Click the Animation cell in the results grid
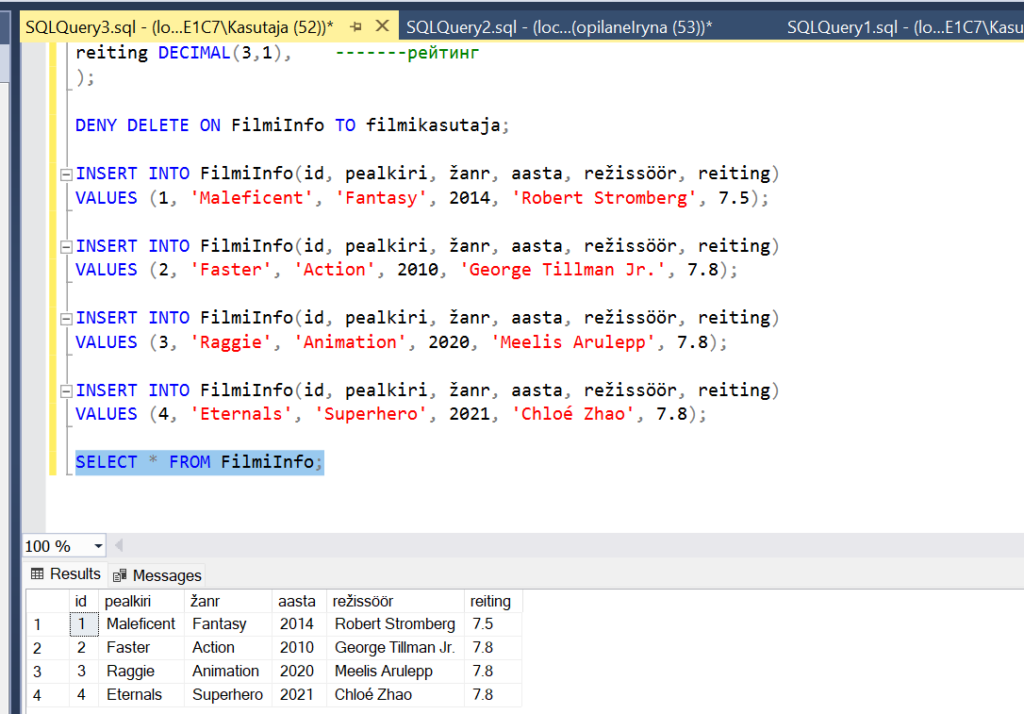Image resolution: width=1024 pixels, height=714 pixels. tap(228, 672)
